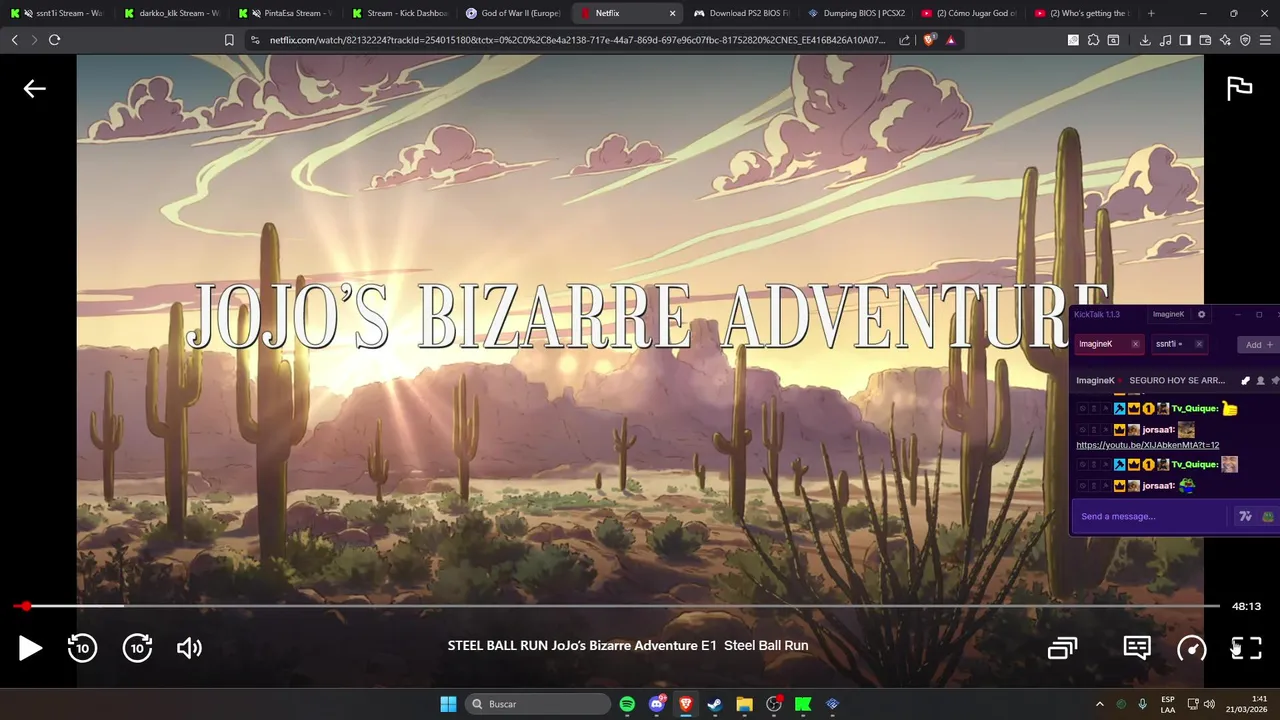Viewport: 1280px width, 720px height.
Task: Close the ImagineK chatroom tab
Action: pos(1135,344)
